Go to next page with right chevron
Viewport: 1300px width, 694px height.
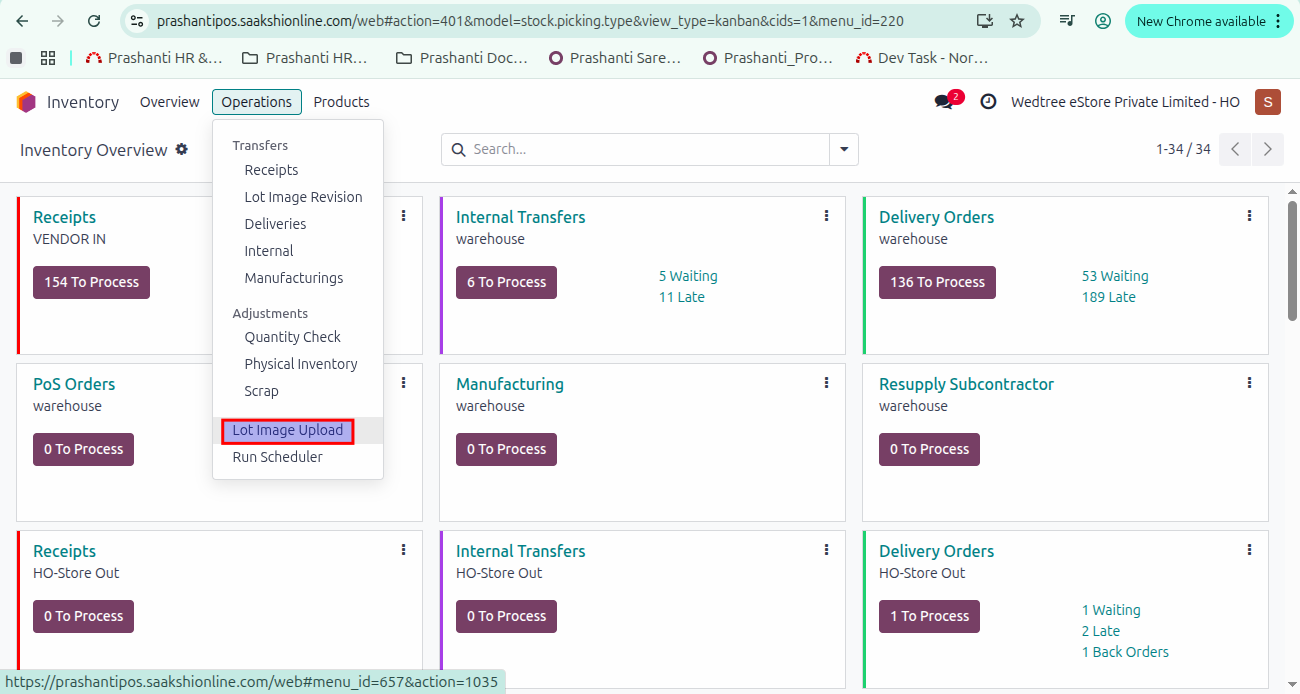(x=1268, y=149)
